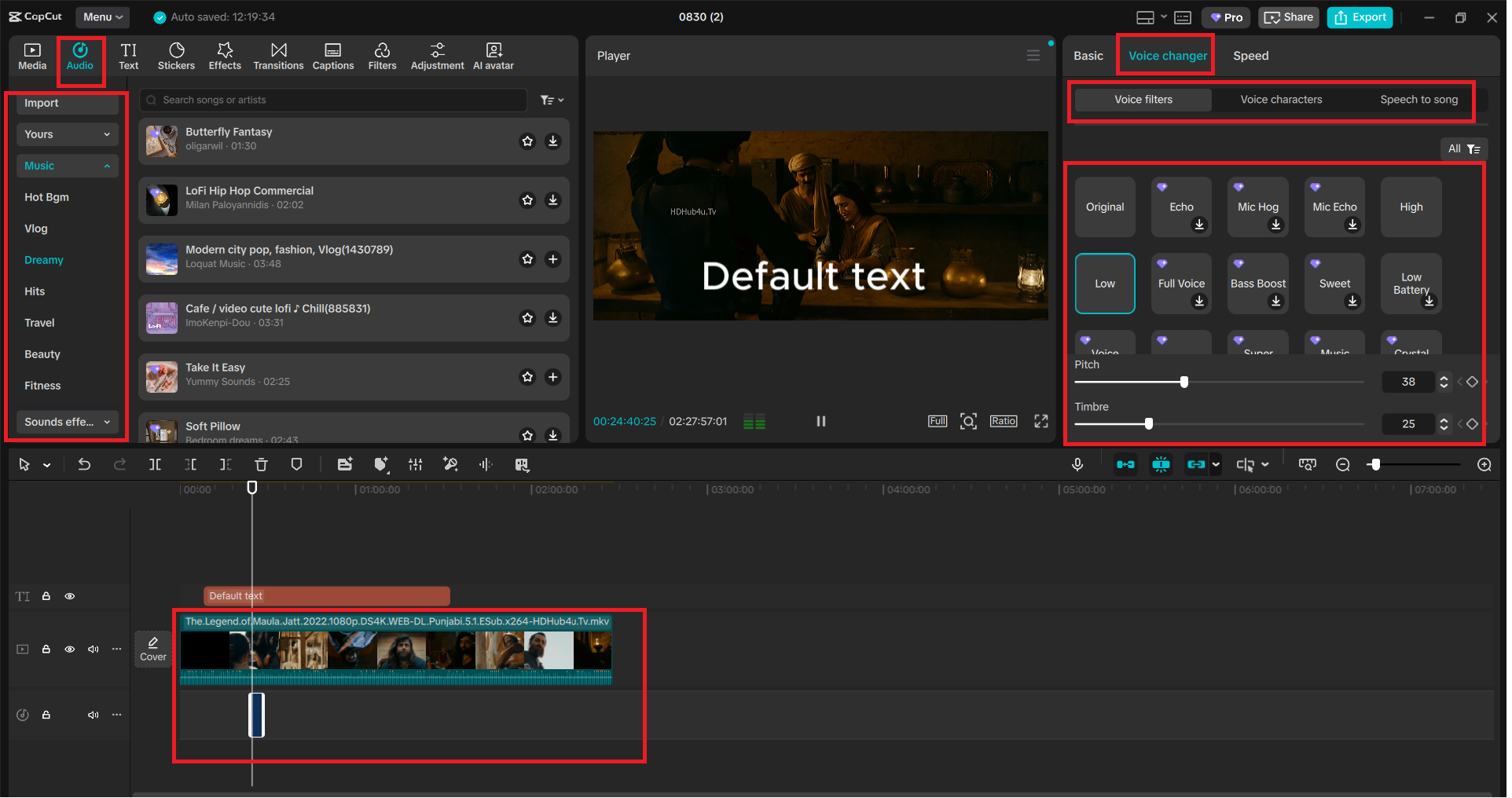This screenshot has width=1512, height=798.
Task: Toggle auto snapping in timeline toolbar
Action: point(1161,465)
